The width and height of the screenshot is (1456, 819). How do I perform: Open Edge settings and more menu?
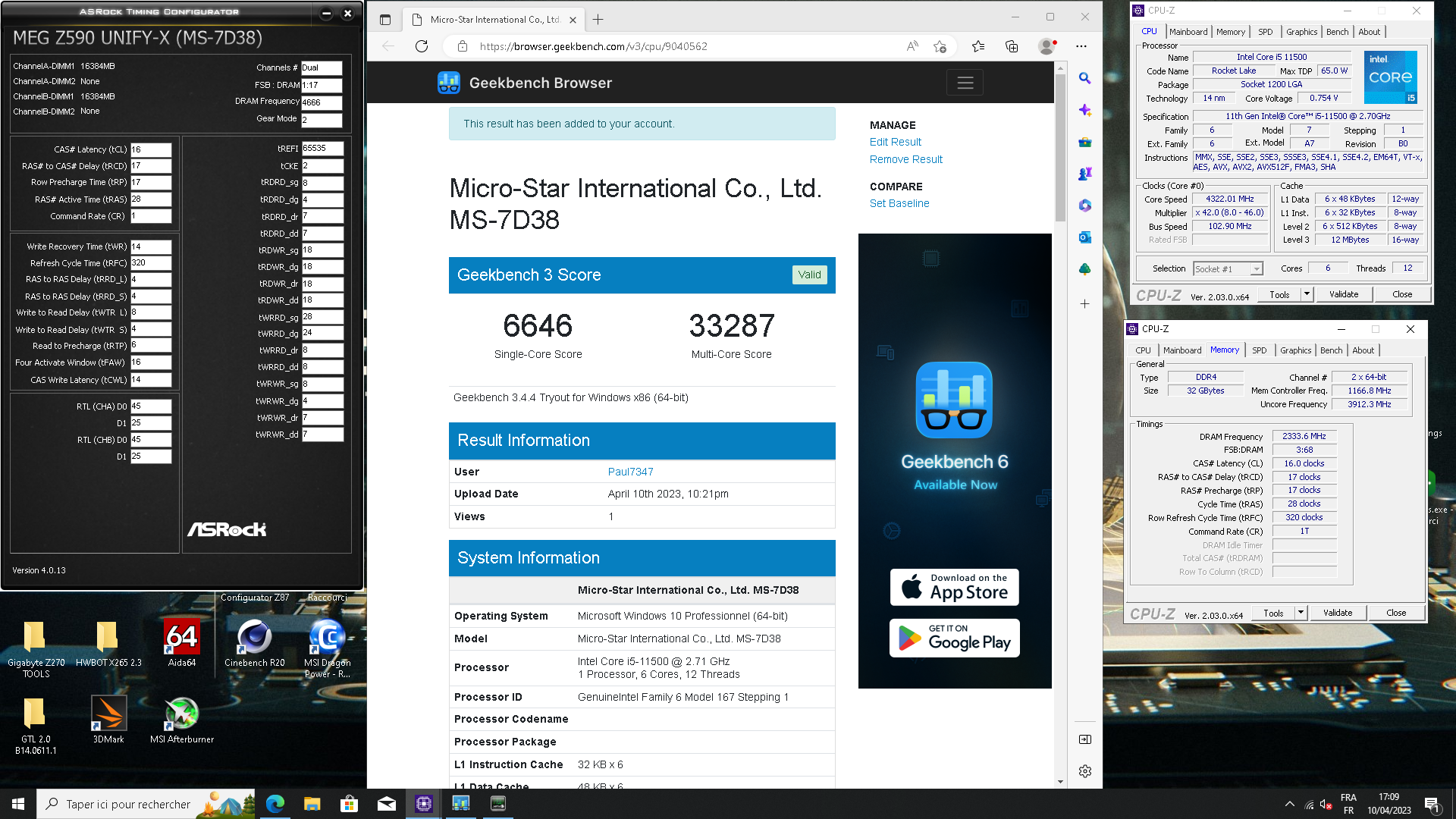click(x=1081, y=46)
